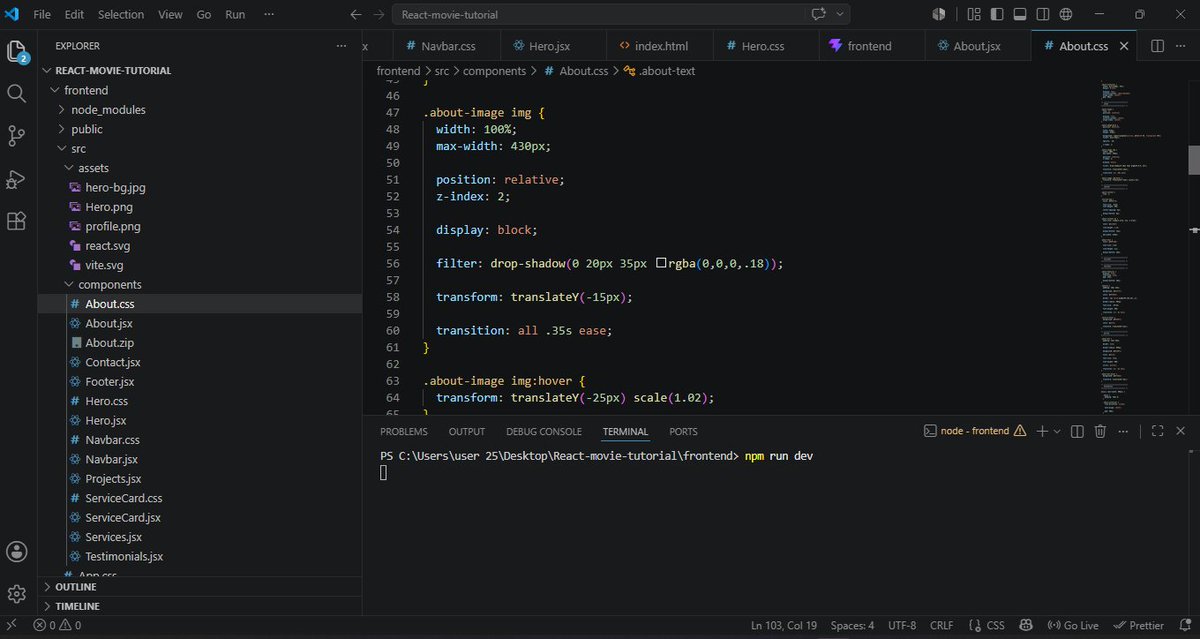Open launch profile dropdown beside plus
The image size is (1200, 639).
[1058, 431]
